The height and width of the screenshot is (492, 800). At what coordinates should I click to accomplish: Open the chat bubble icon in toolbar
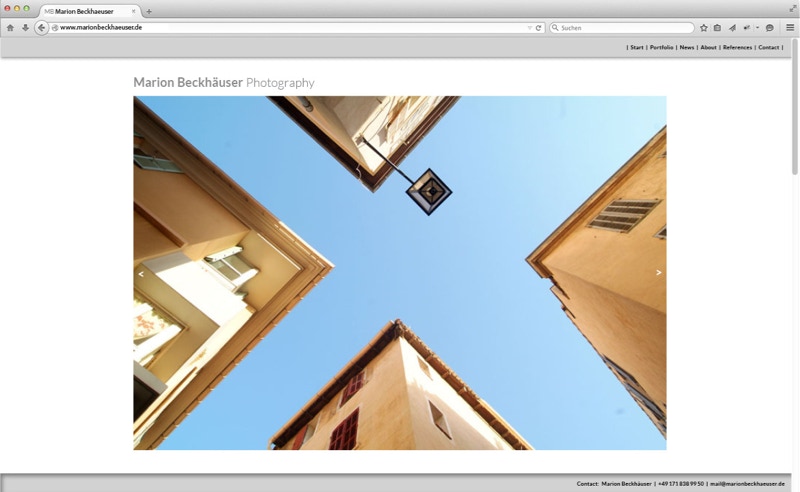769,28
